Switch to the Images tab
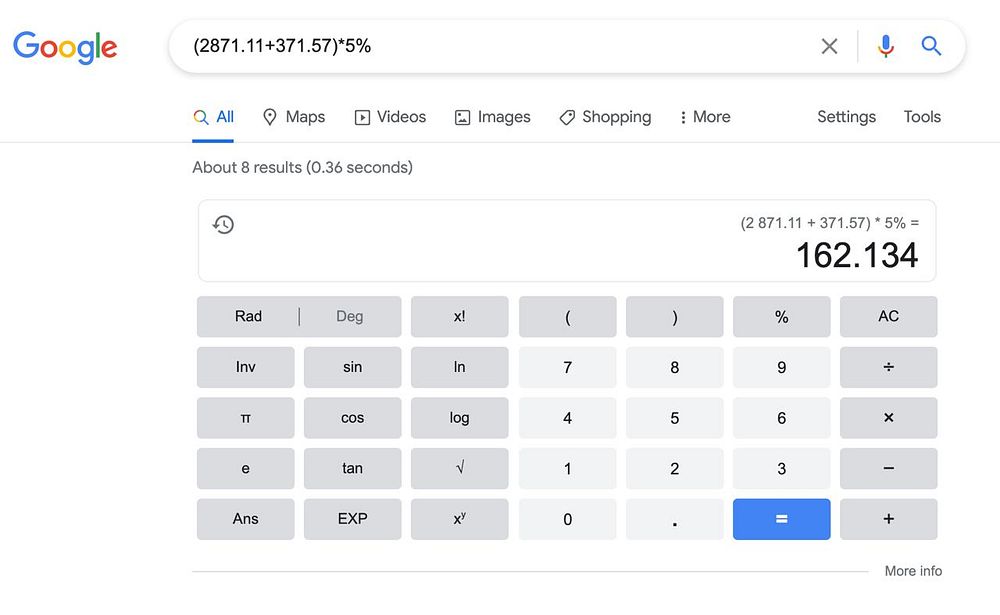The height and width of the screenshot is (615, 1000). click(x=492, y=117)
